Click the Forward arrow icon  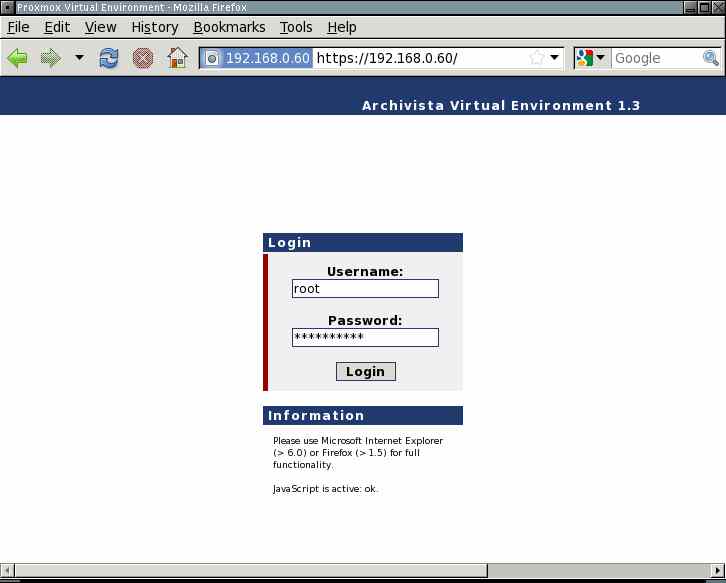click(x=50, y=58)
